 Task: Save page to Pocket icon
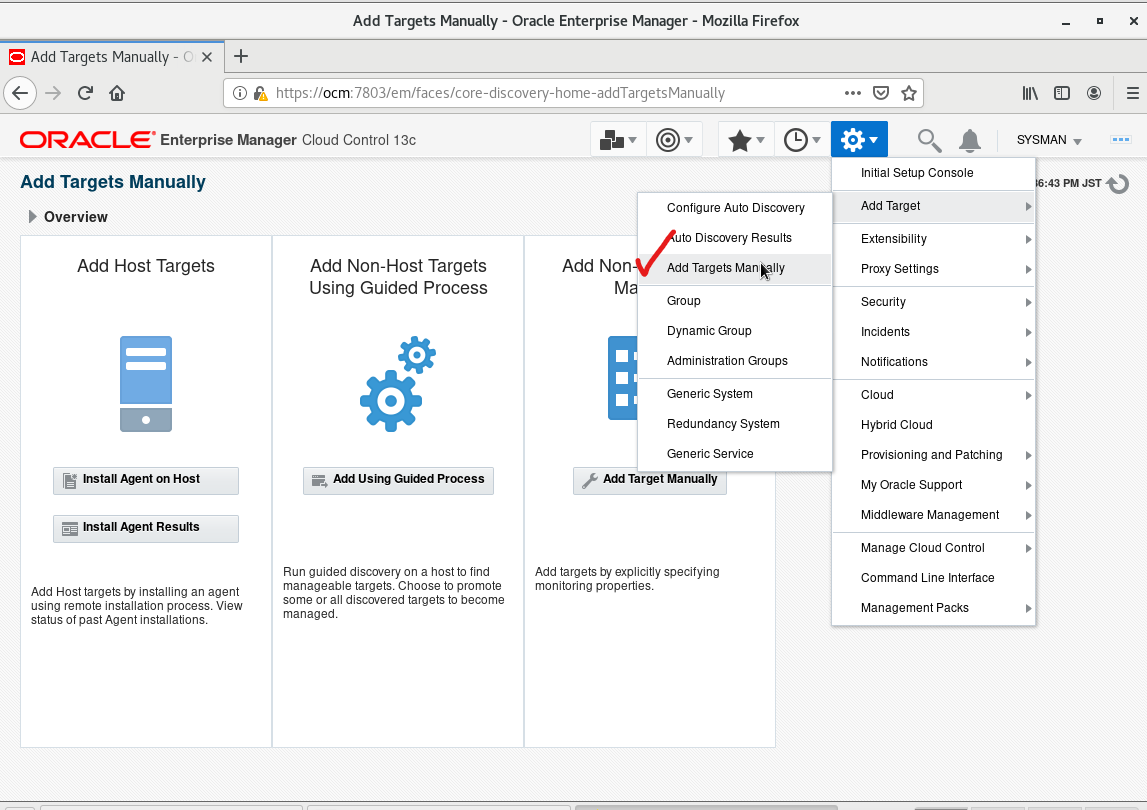(881, 93)
